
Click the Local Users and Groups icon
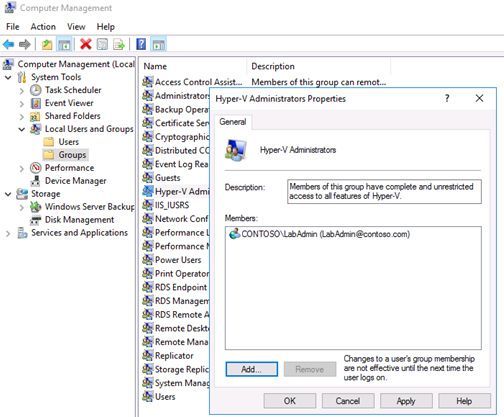36,129
